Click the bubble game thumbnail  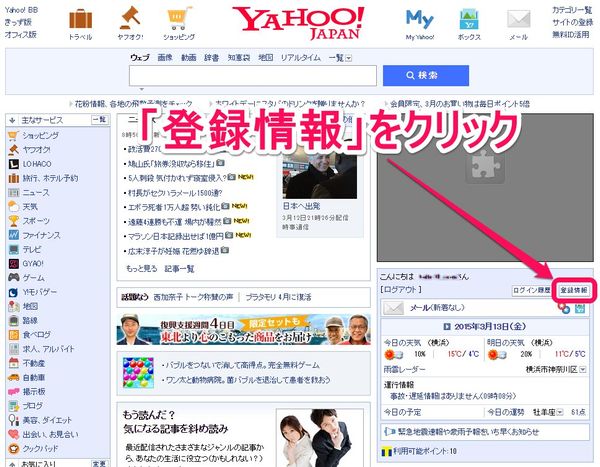(138, 372)
